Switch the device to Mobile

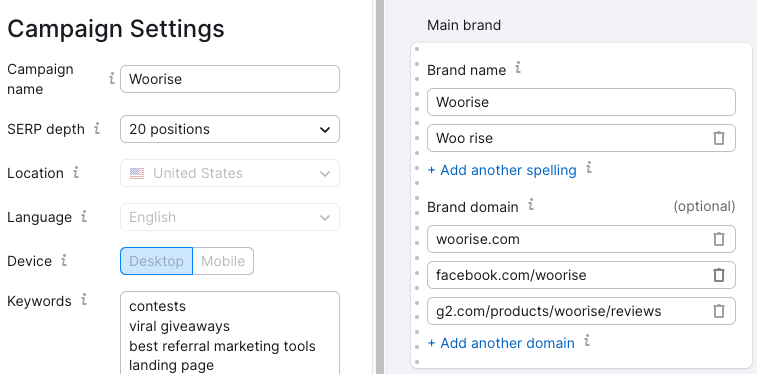223,261
